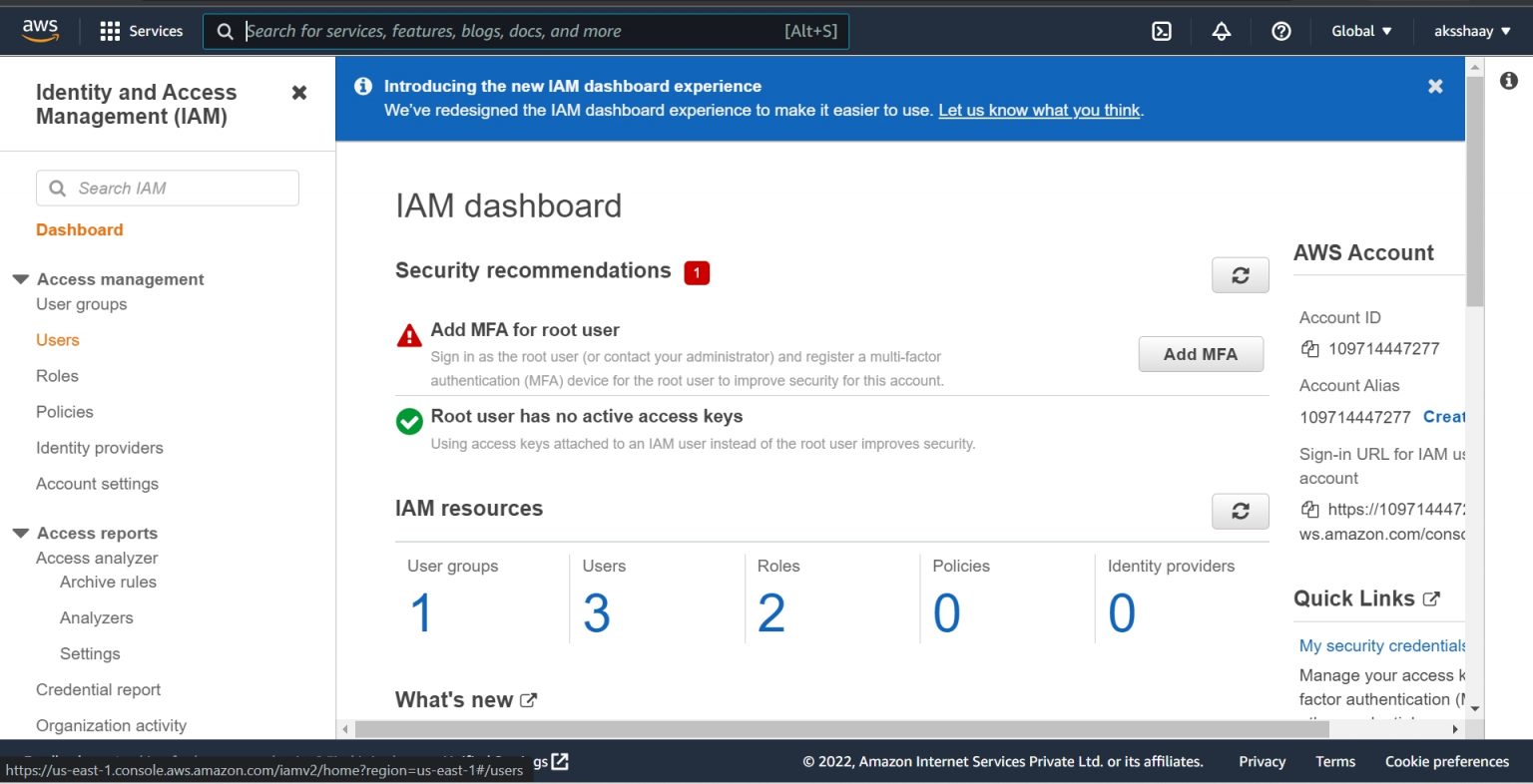The width and height of the screenshot is (1533, 784).
Task: Open the AWS home logo
Action: tap(40, 31)
